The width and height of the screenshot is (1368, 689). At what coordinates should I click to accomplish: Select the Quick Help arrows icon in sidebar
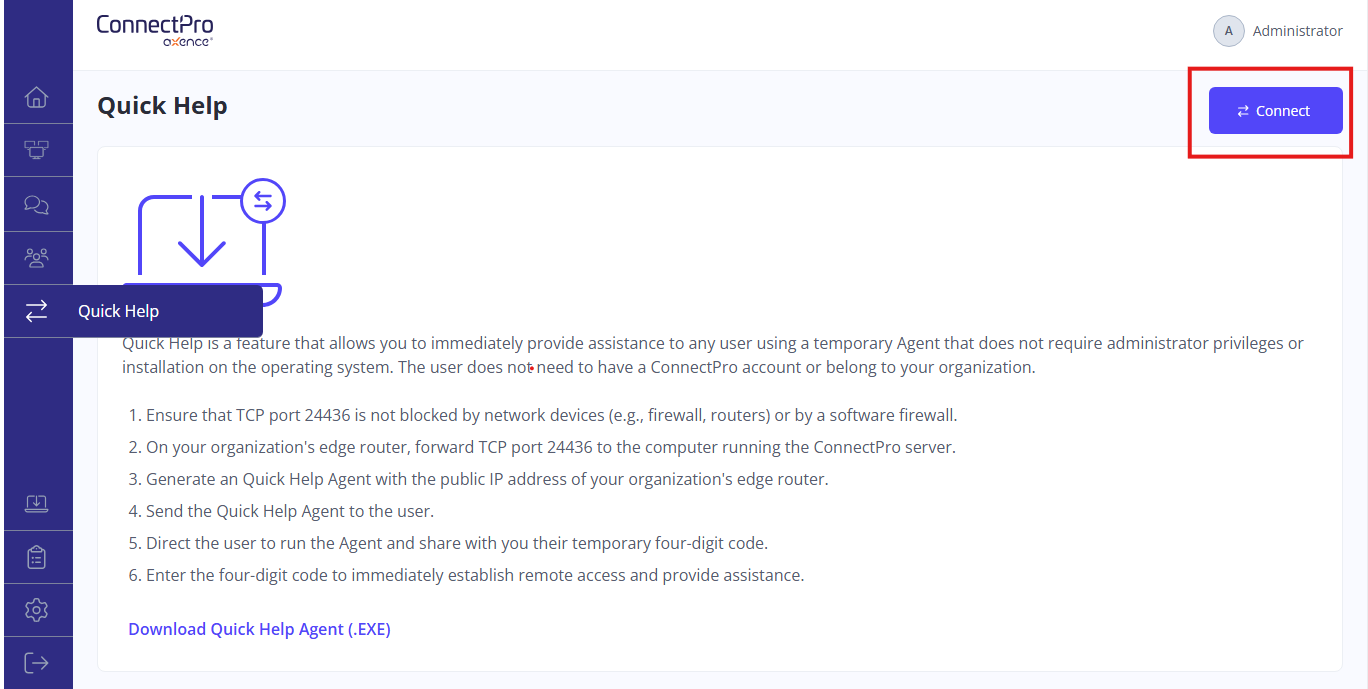click(x=36, y=311)
